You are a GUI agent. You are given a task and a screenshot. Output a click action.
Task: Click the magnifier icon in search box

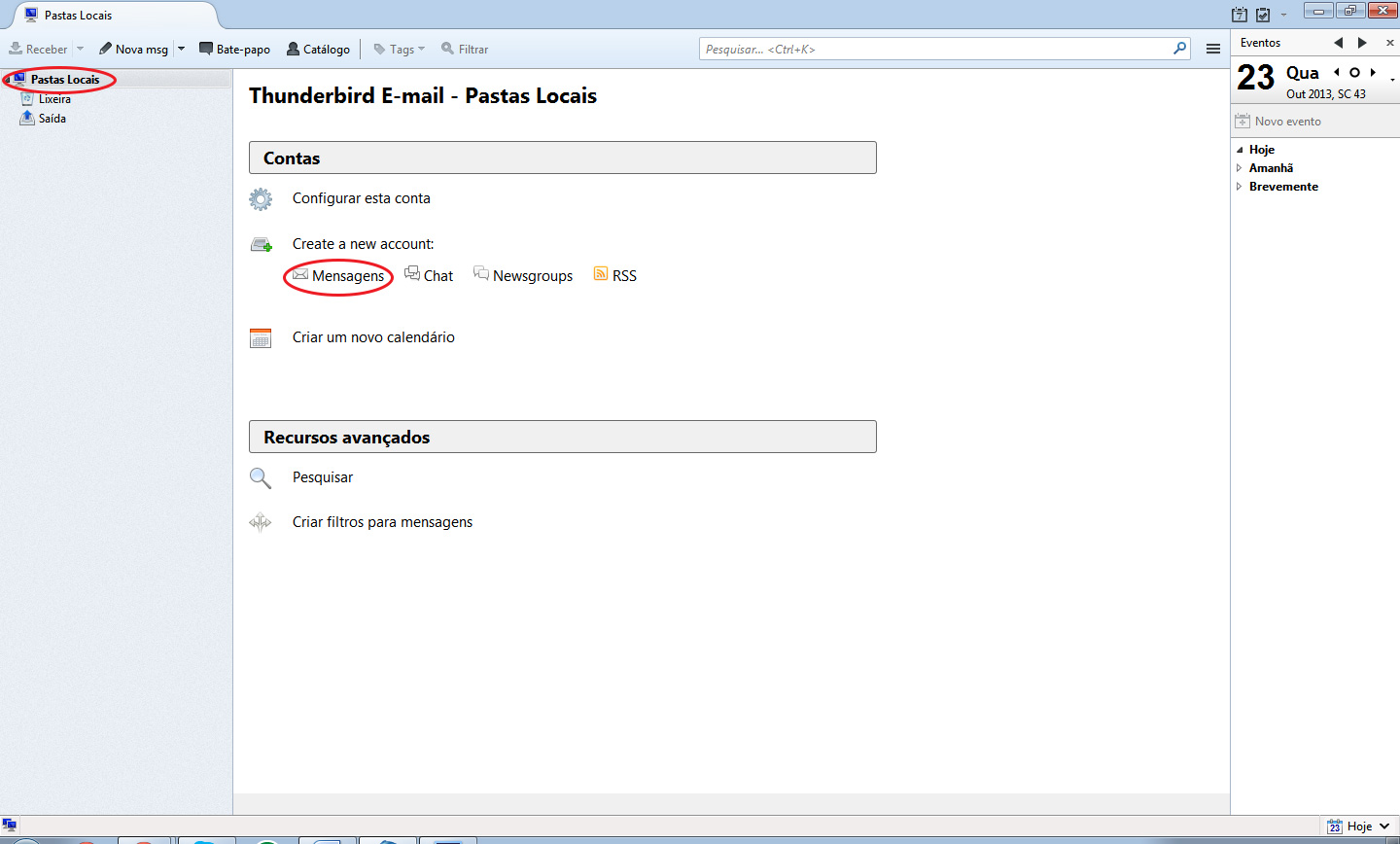(x=1180, y=48)
